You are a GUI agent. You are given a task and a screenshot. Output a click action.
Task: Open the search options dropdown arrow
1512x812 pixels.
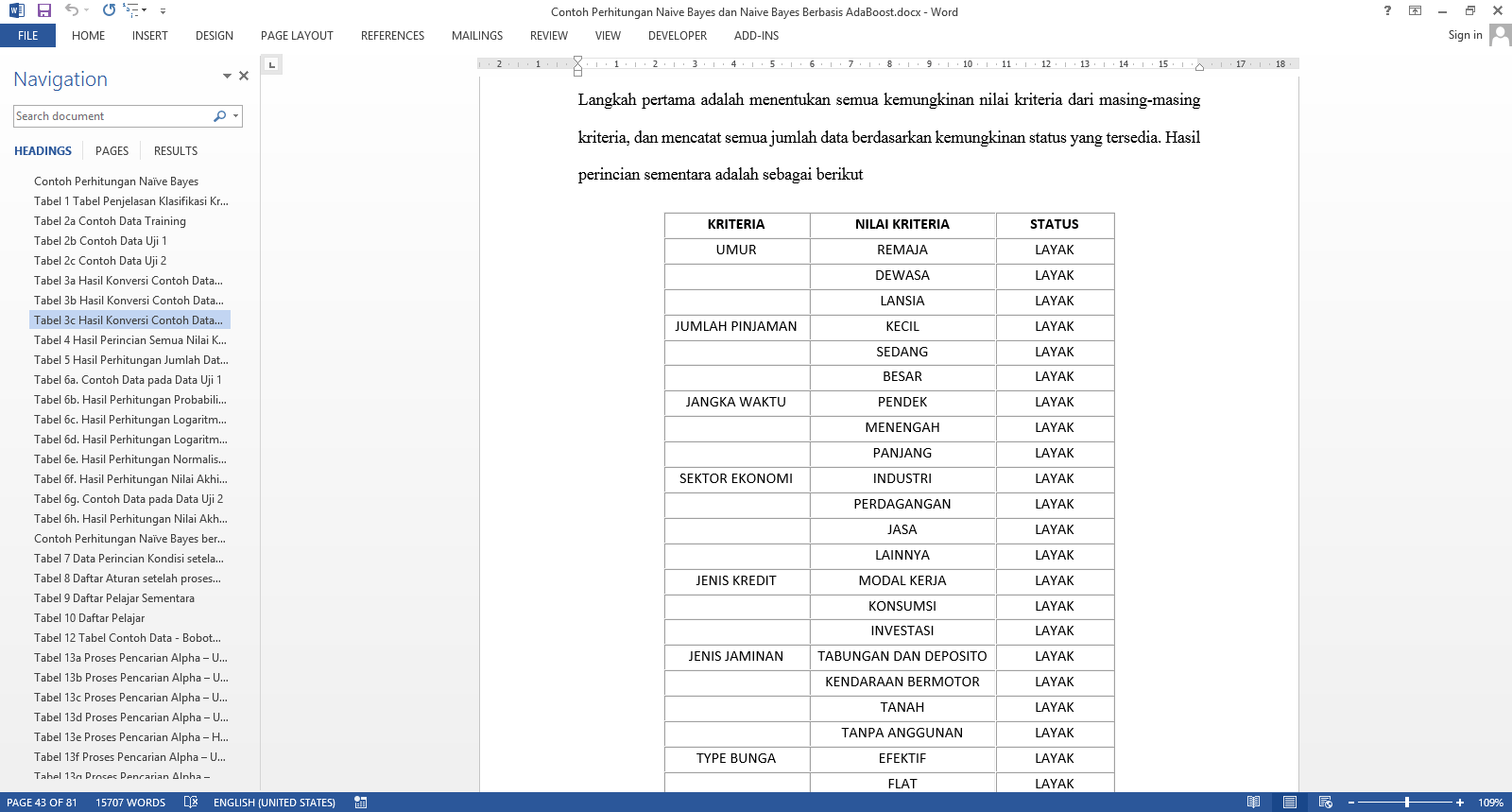(x=235, y=116)
